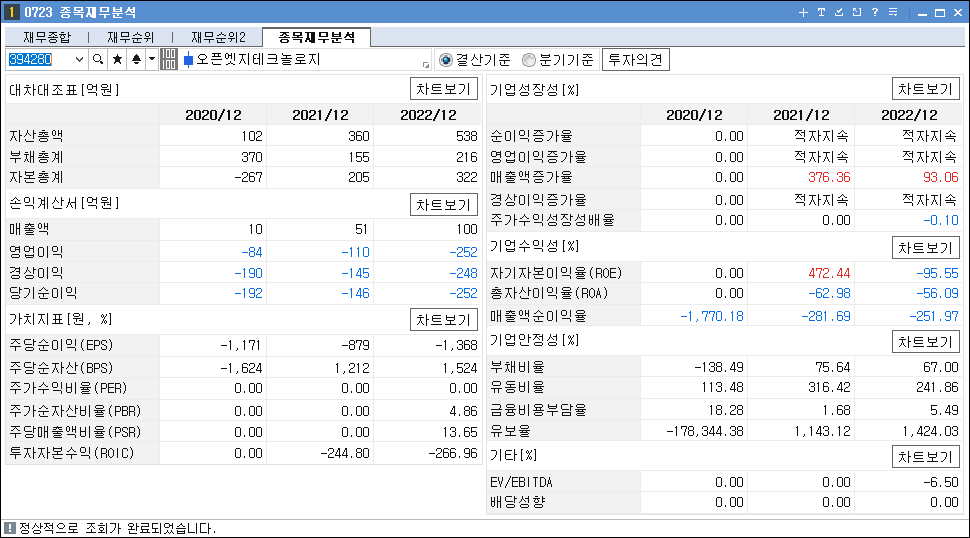Close the 종목재무분석 window
This screenshot has width=970, height=538.
point(958,13)
